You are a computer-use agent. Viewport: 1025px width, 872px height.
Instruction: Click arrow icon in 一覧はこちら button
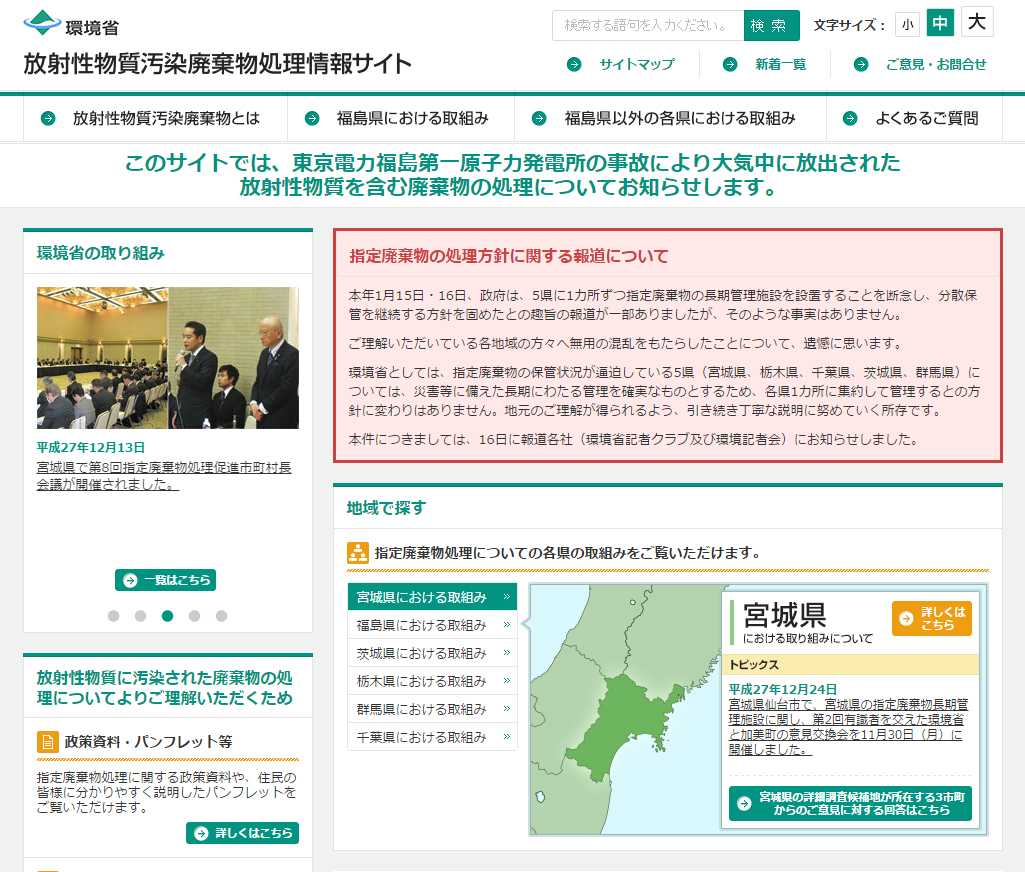pyautogui.click(x=130, y=580)
